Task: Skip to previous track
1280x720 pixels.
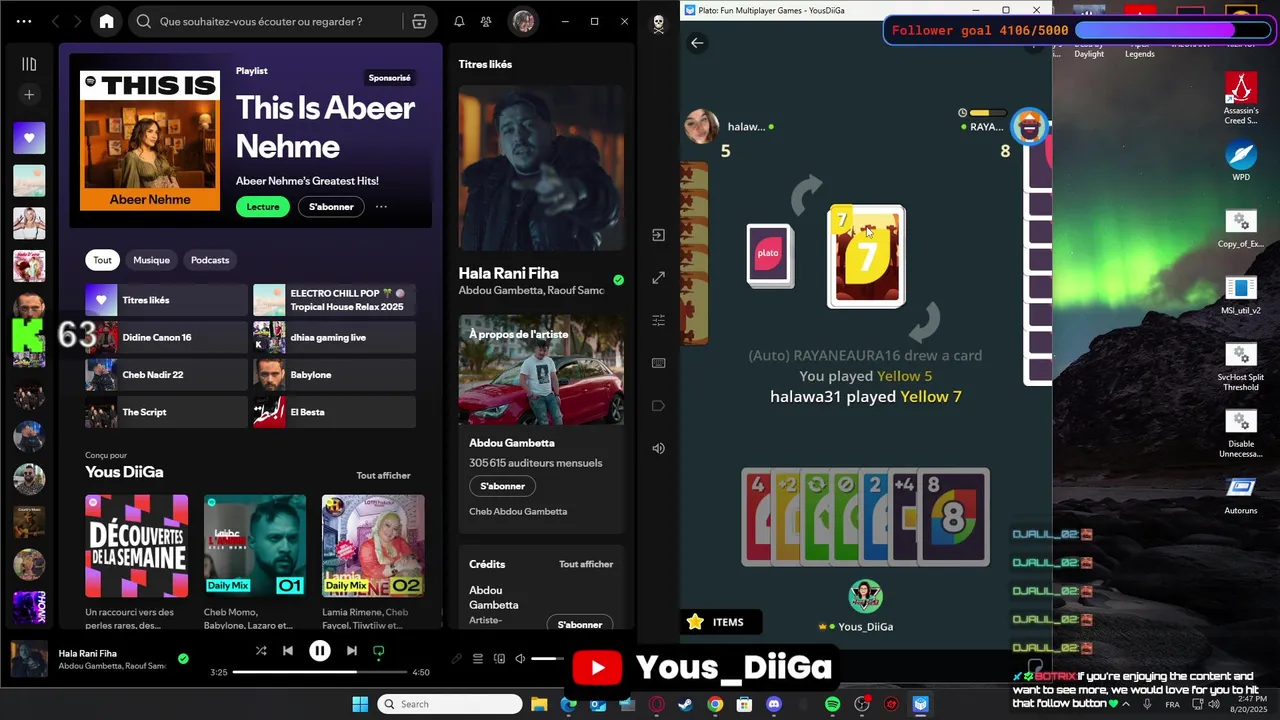Action: point(288,651)
